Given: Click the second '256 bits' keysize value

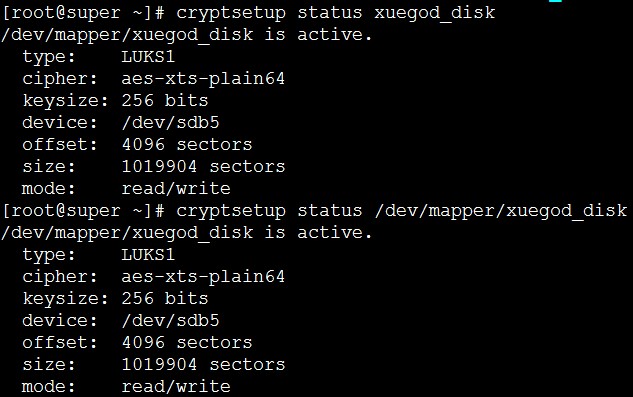Looking at the screenshot, I should point(165,298).
